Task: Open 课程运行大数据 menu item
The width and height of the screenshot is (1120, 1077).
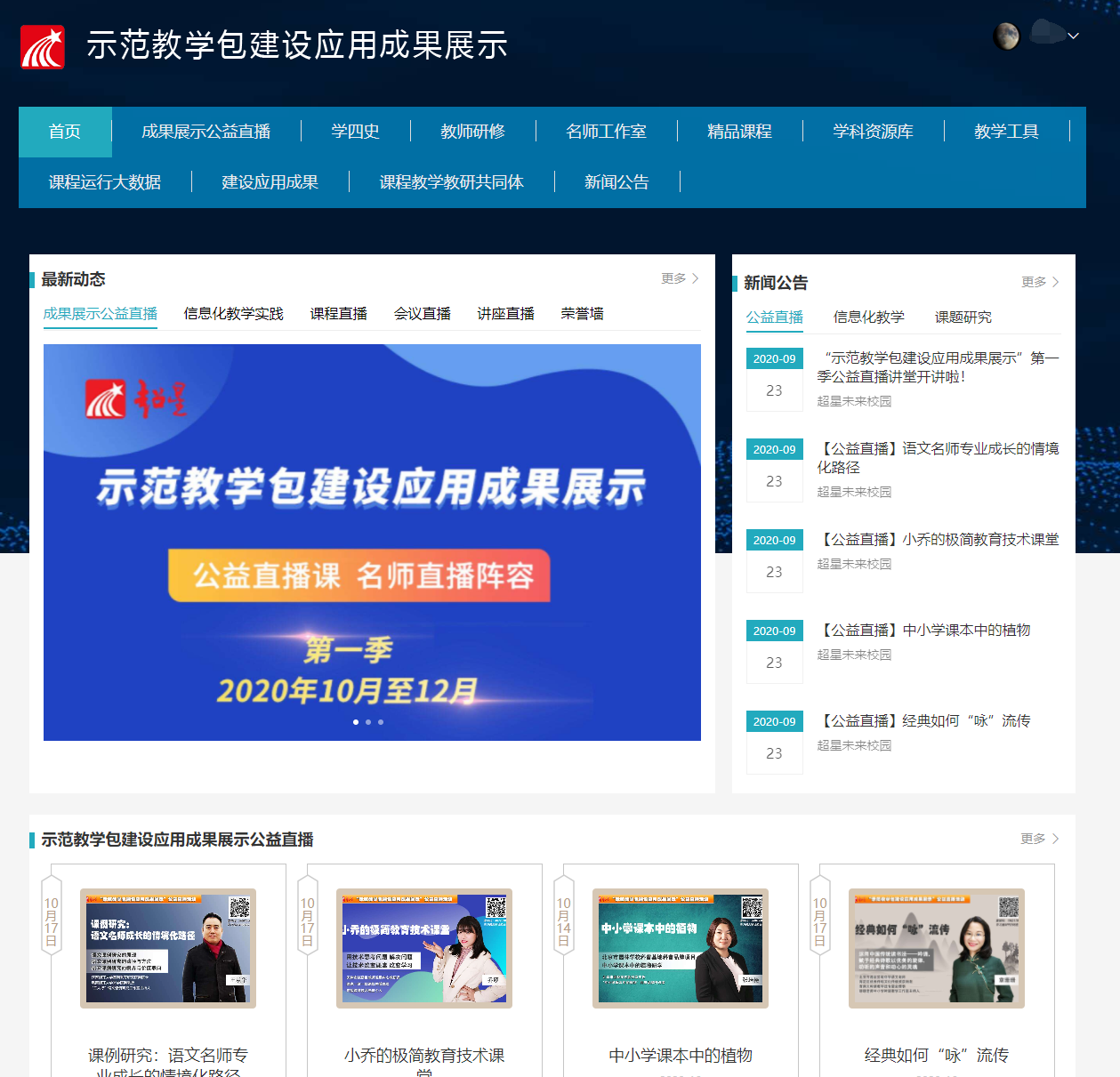Action: pyautogui.click(x=105, y=182)
